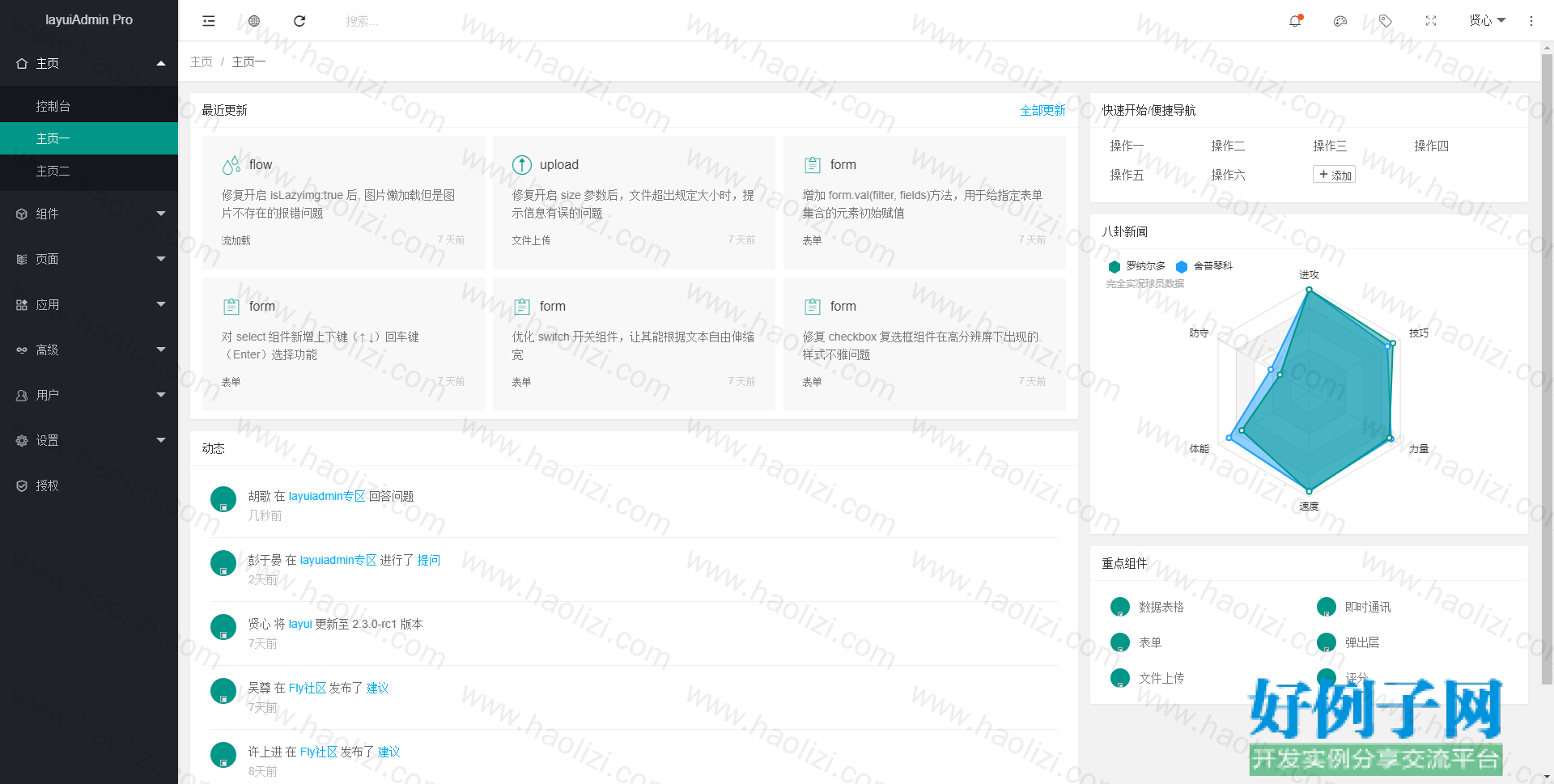Click the page vertical scrollbar
Screen dimensions: 1554x784
1547,368
